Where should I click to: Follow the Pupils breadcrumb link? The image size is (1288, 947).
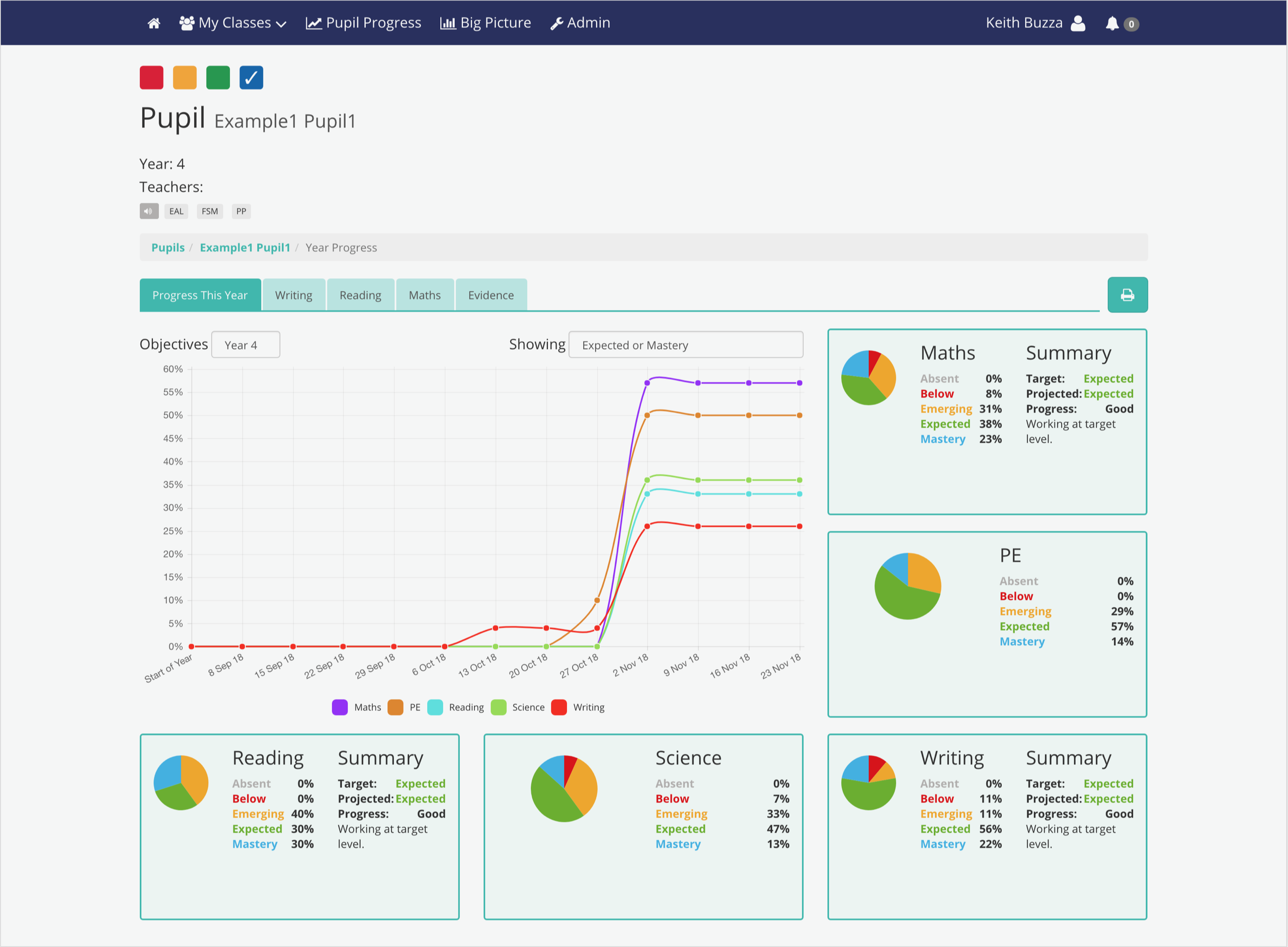(168, 247)
